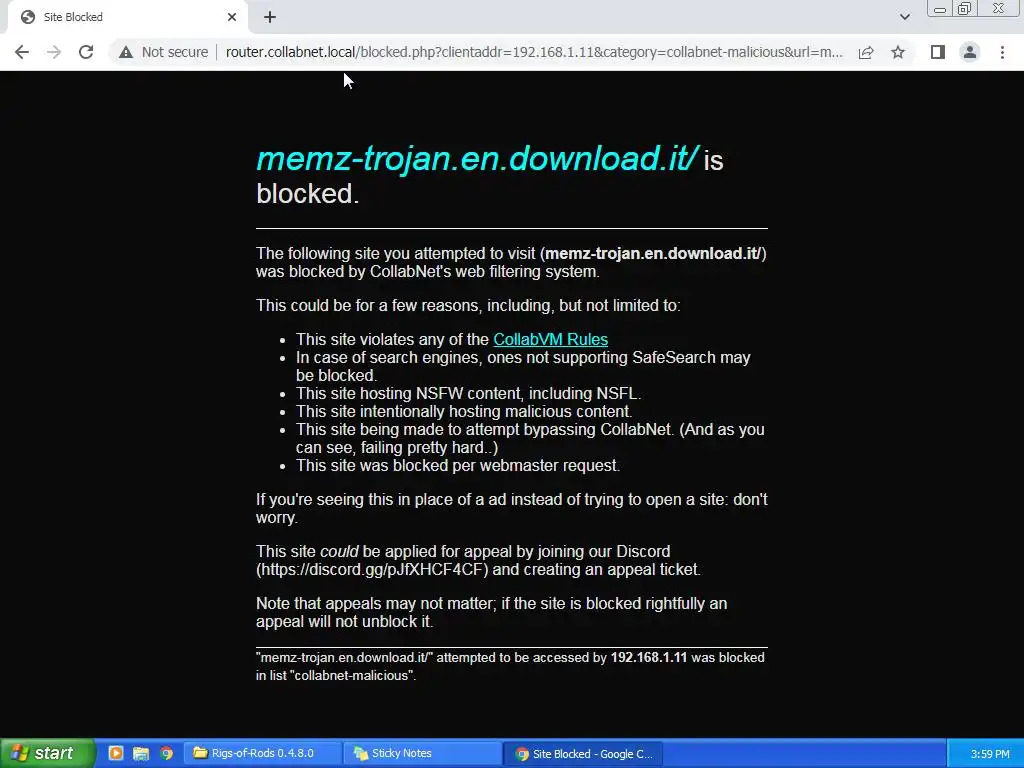The height and width of the screenshot is (768, 1024).
Task: Click 'This site intentionally hosting malicious content' bullet
Action: 464,411
